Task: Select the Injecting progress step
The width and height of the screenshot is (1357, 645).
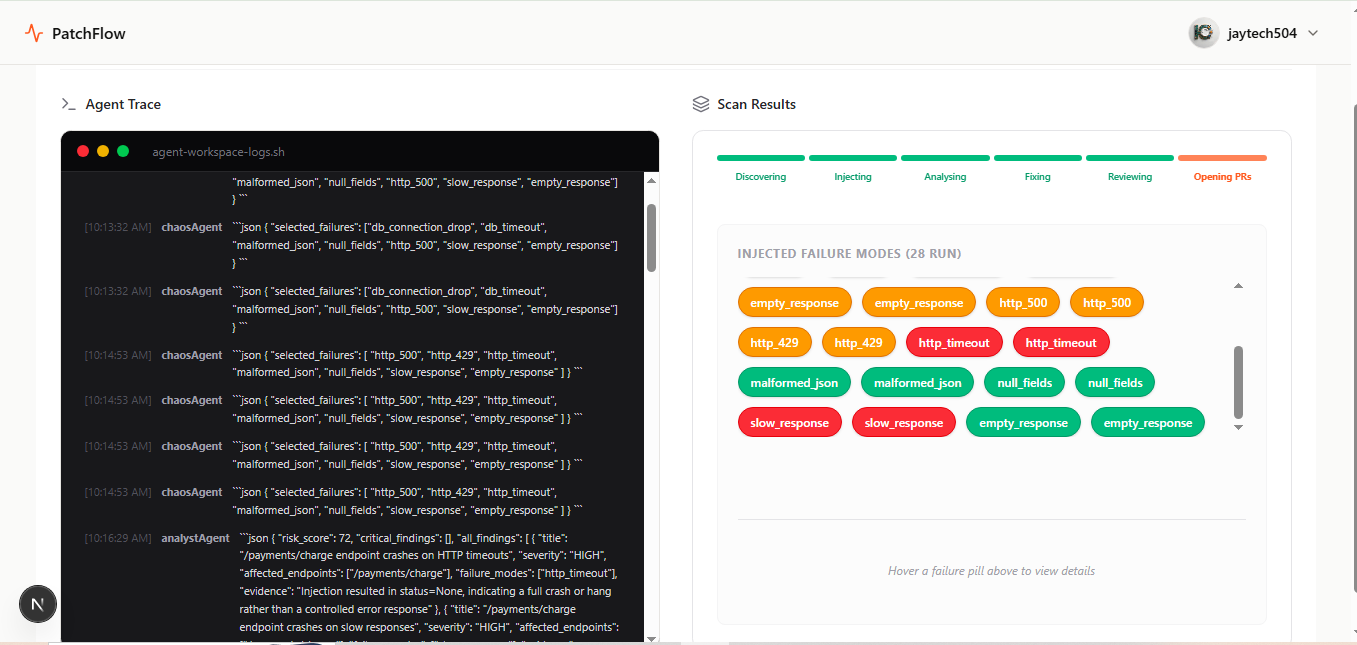Action: coord(853,168)
